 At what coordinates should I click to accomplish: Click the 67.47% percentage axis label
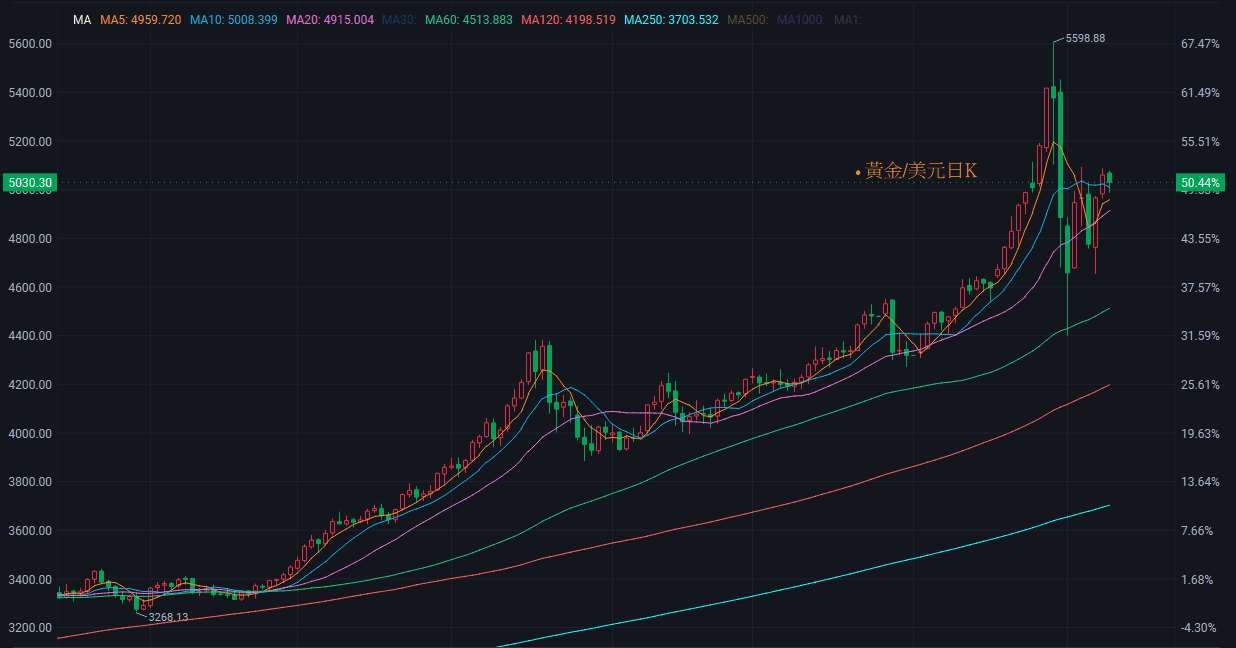[x=1200, y=44]
